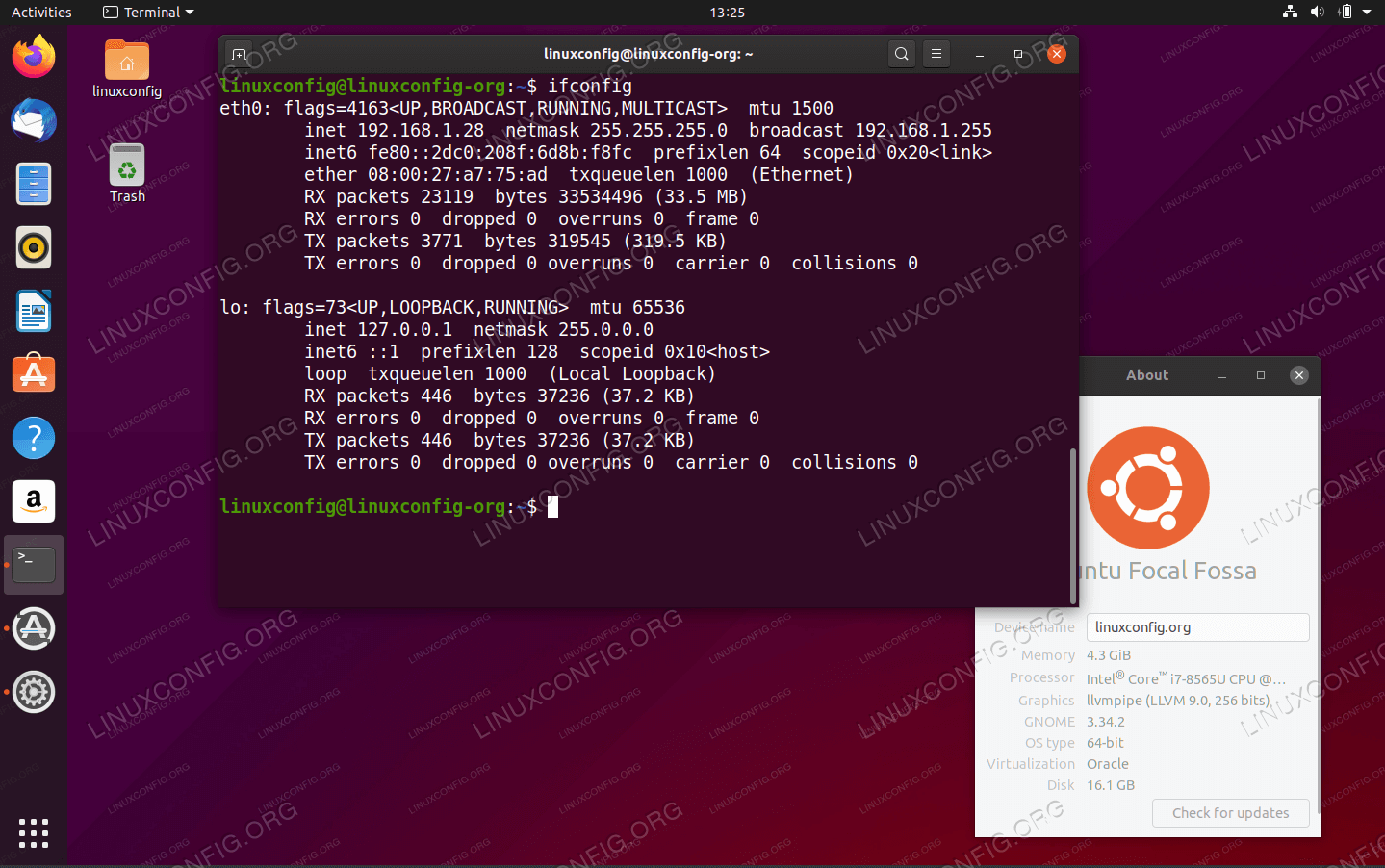Click the volume icon in the top bar
The height and width of the screenshot is (868, 1385).
click(x=1317, y=12)
